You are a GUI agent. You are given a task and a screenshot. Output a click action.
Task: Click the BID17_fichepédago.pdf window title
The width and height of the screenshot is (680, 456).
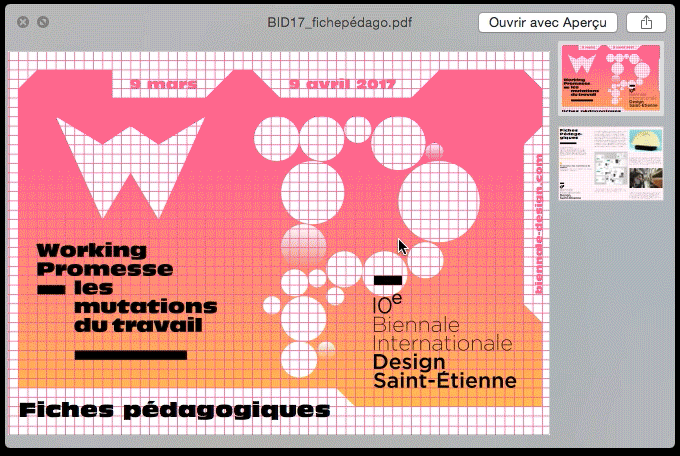pyautogui.click(x=340, y=23)
